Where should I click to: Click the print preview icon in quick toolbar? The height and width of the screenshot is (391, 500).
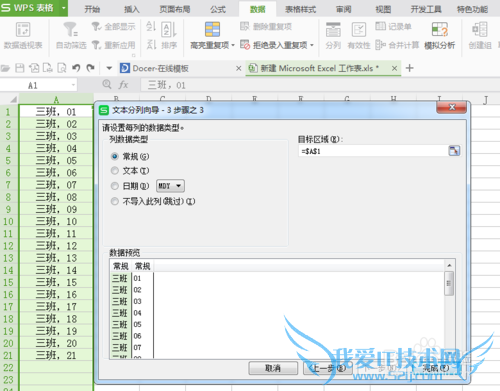tap(62, 68)
